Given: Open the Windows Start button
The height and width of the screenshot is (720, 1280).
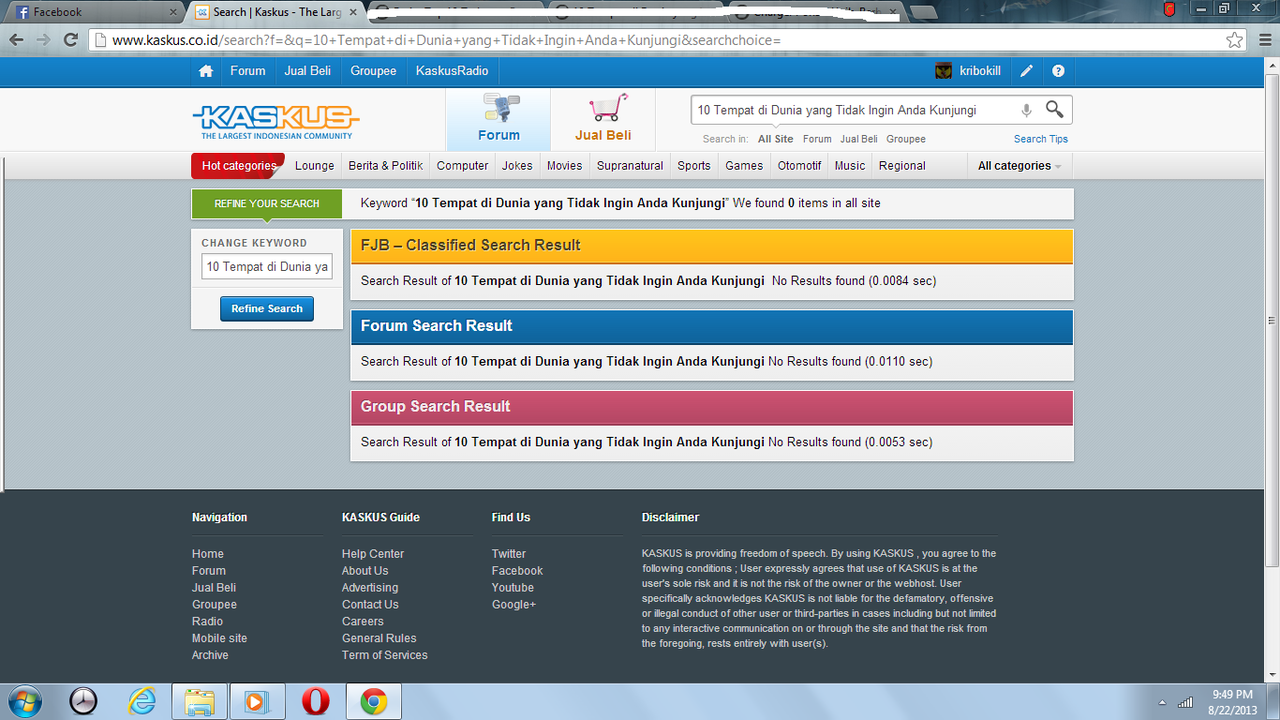Looking at the screenshot, I should [25, 701].
